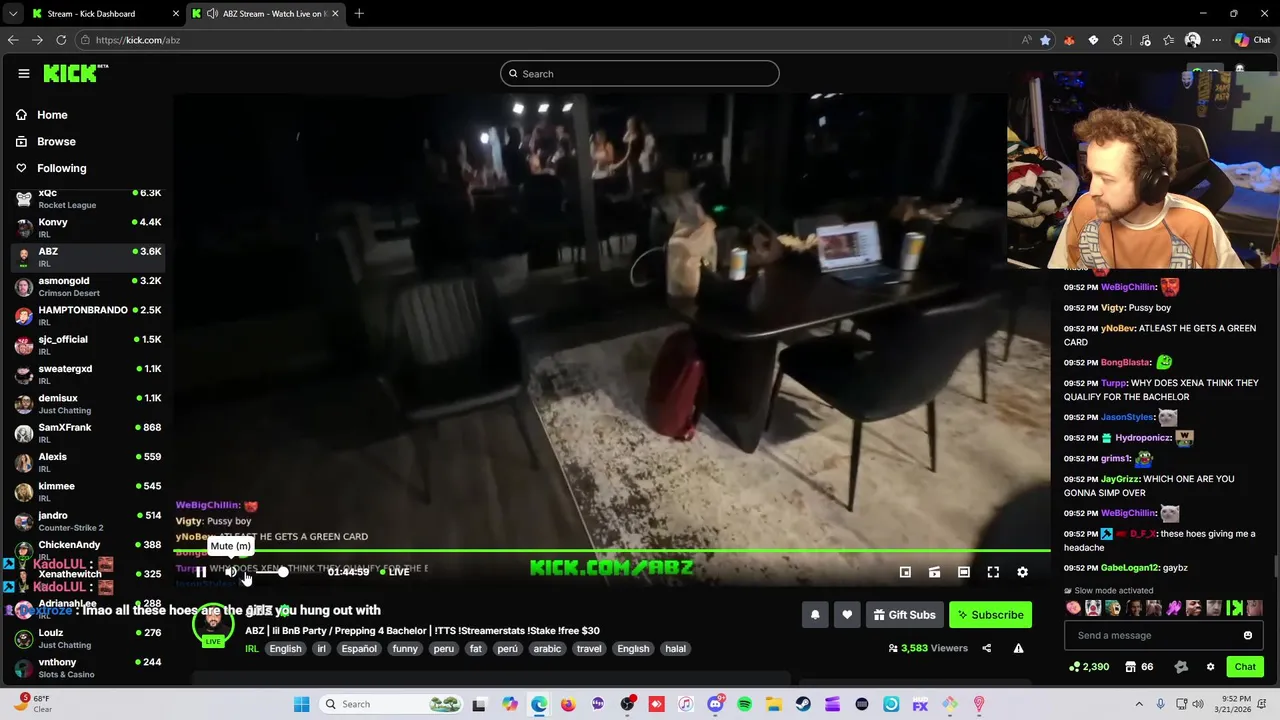Reload the page

61,40
